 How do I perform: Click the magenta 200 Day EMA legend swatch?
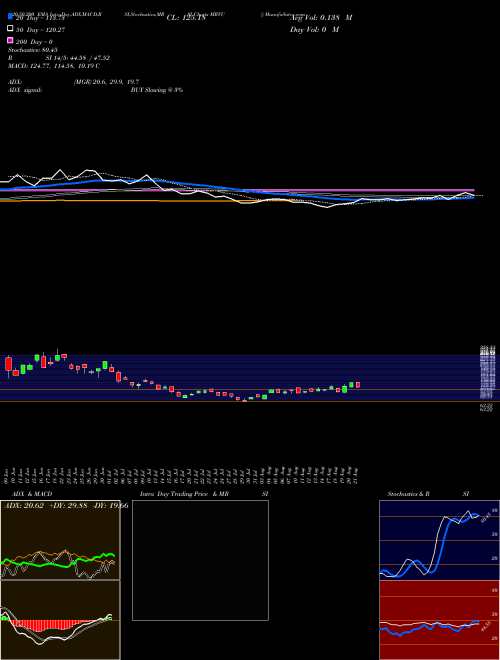10,40
